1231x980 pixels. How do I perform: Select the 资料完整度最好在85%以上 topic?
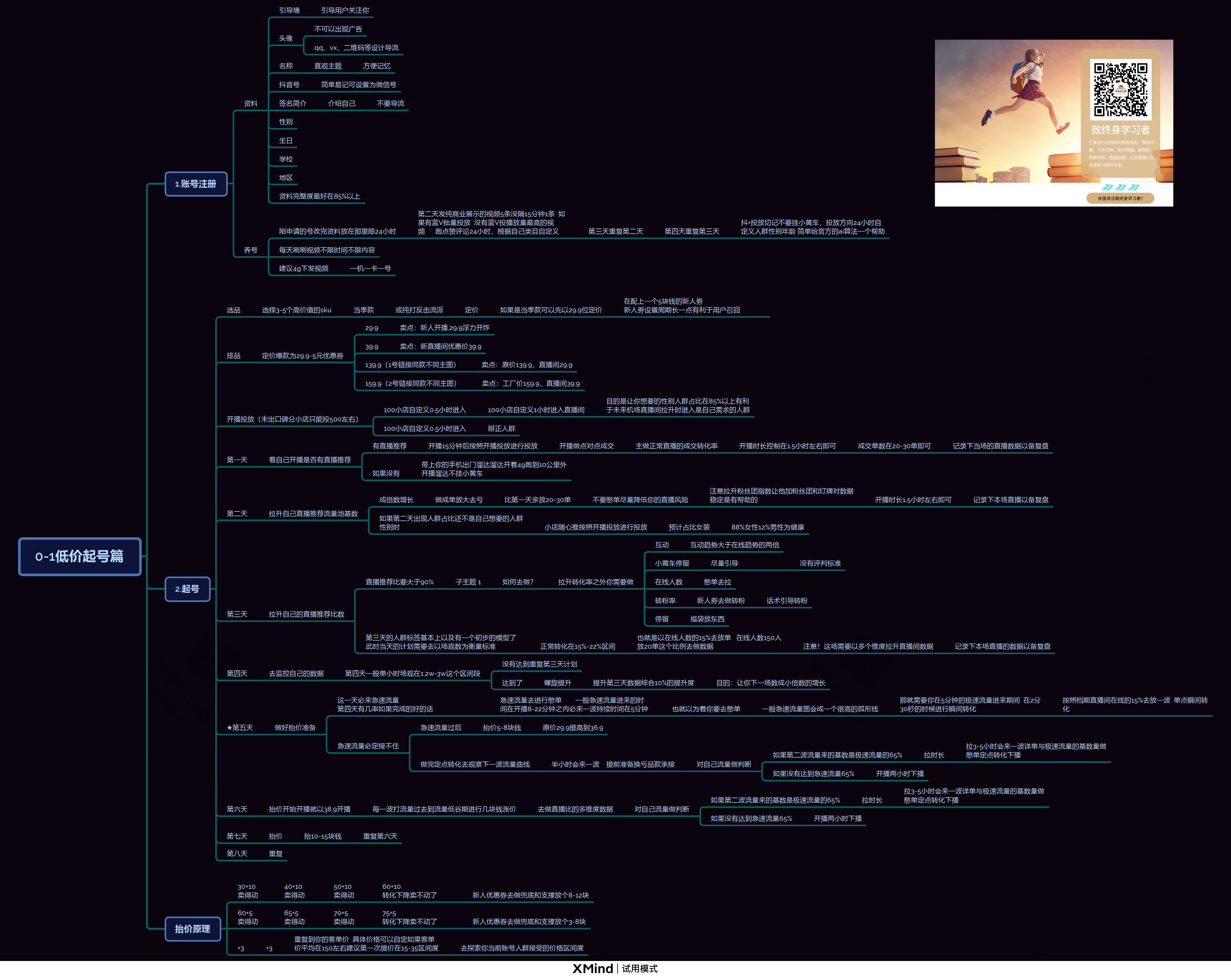pyautogui.click(x=319, y=197)
